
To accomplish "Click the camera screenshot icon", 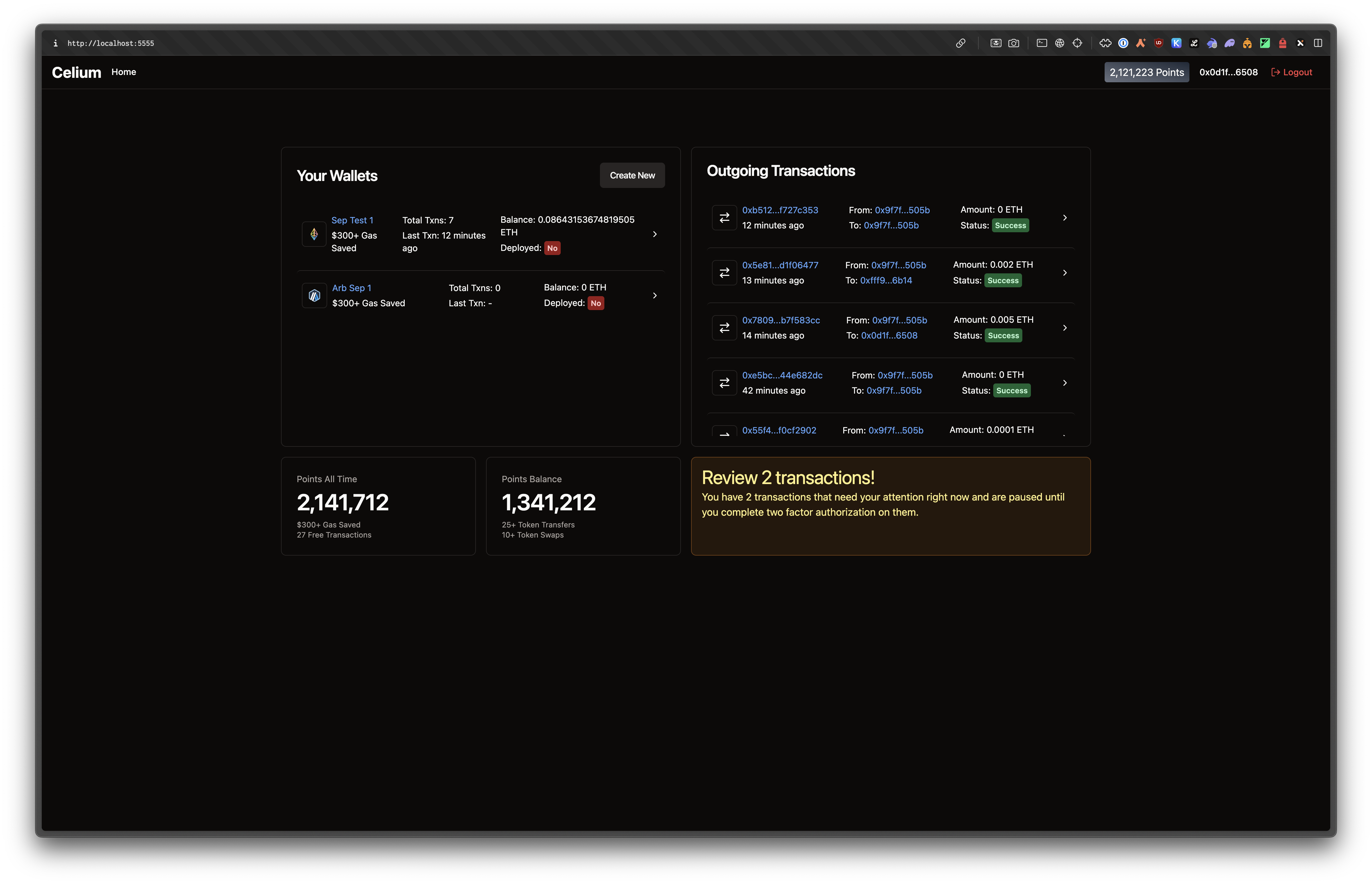I will 1014,43.
